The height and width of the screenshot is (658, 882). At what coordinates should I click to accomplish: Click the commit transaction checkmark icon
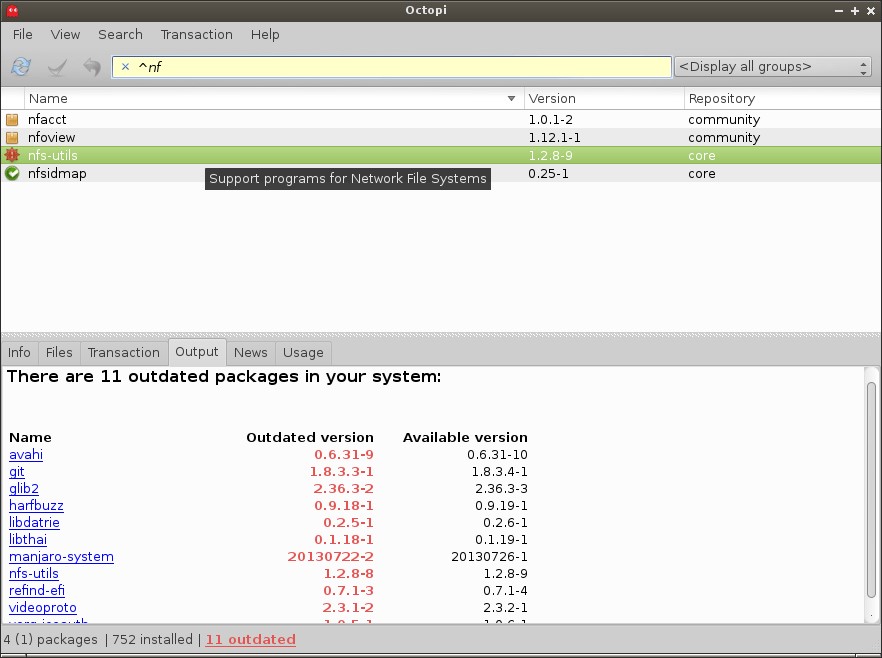pos(57,67)
